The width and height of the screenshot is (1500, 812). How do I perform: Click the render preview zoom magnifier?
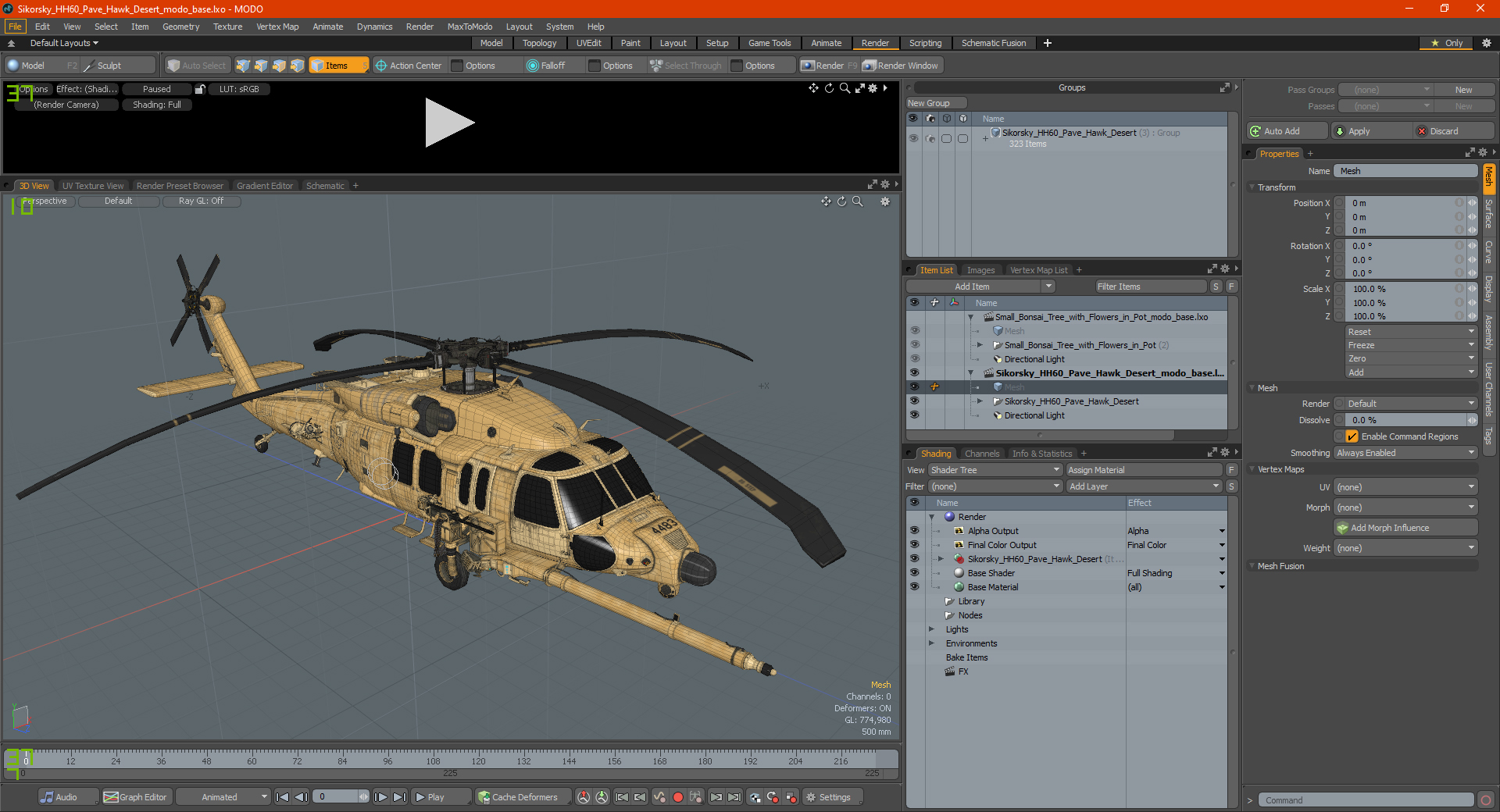845,88
